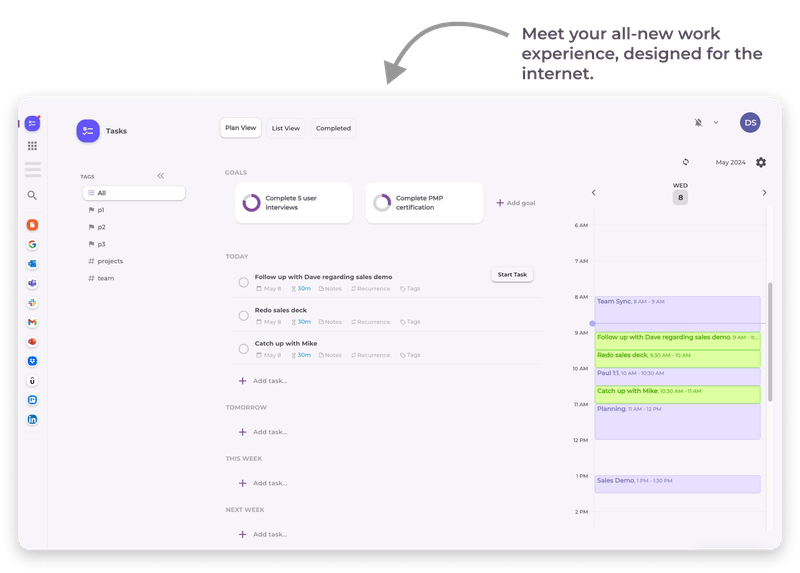Click the Add goal button

click(x=516, y=203)
